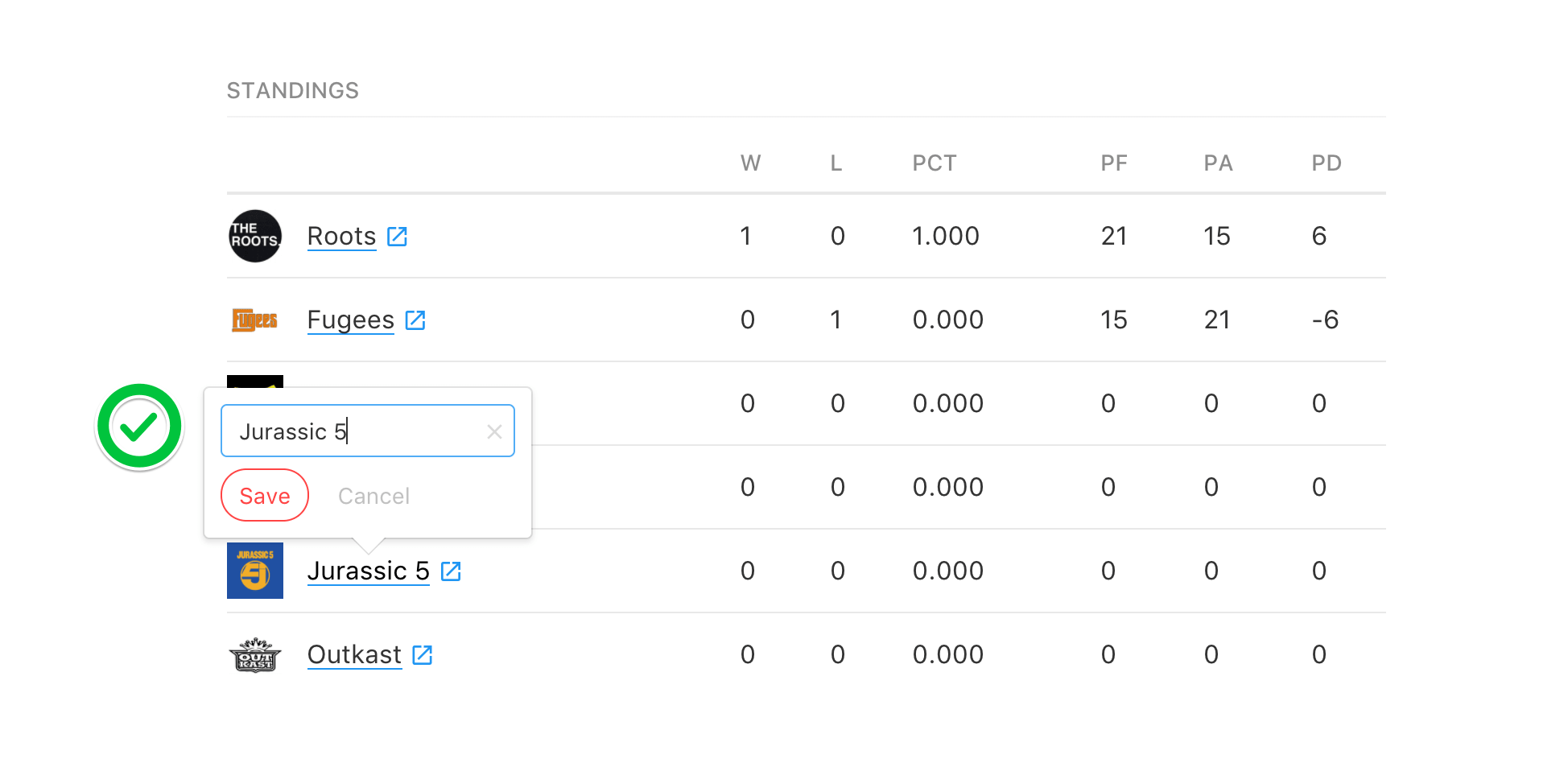
Task: Sort standings by PD column header
Action: [1327, 163]
